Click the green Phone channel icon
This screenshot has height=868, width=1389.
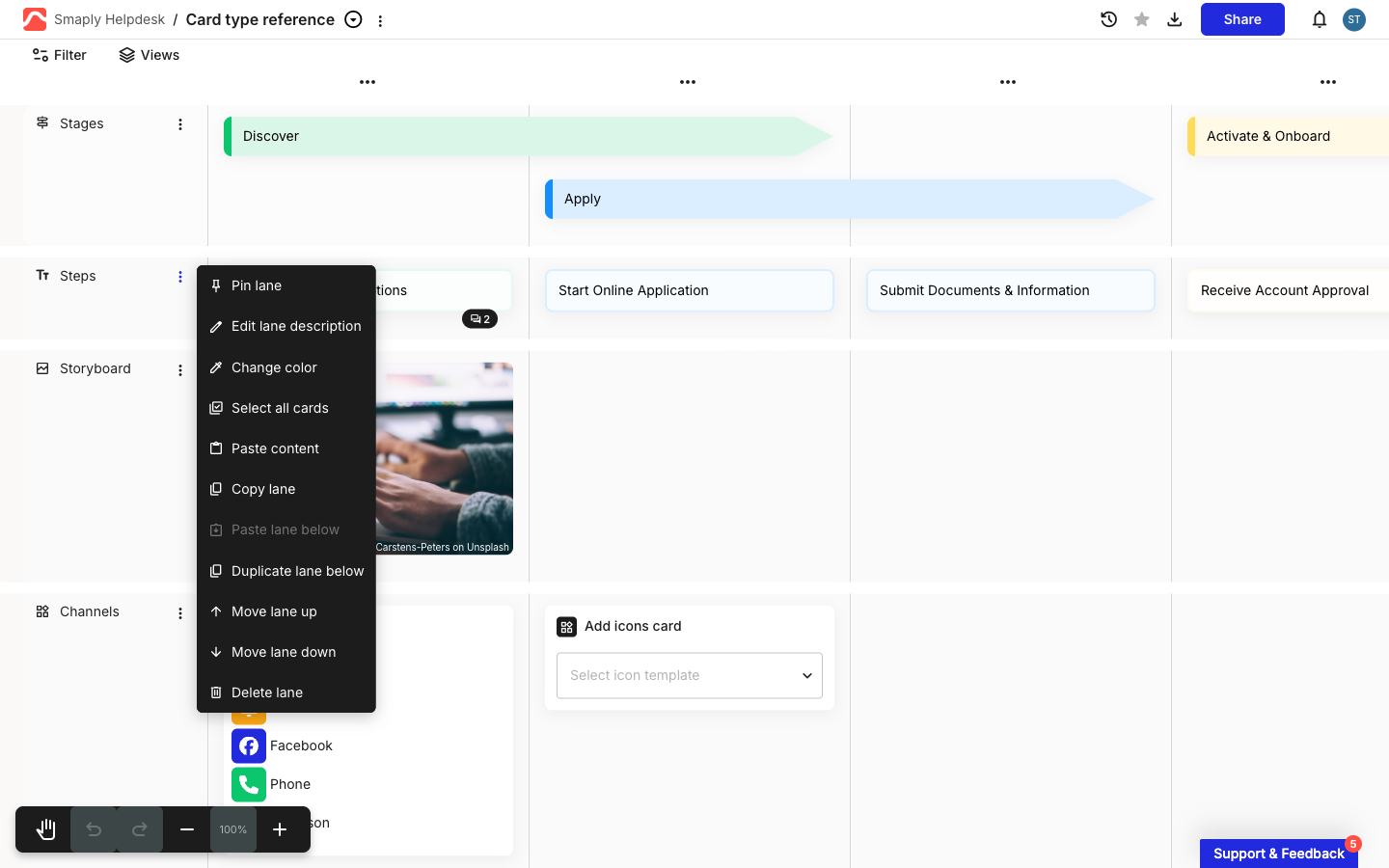(249, 784)
